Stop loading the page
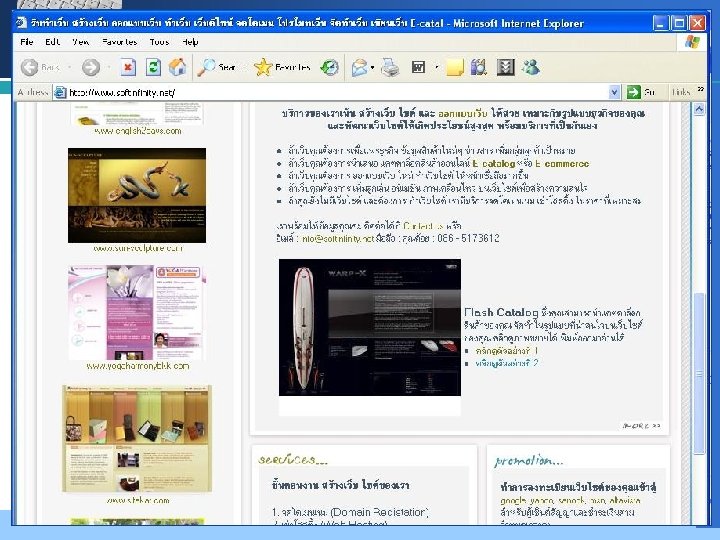The image size is (720, 540). tap(128, 68)
